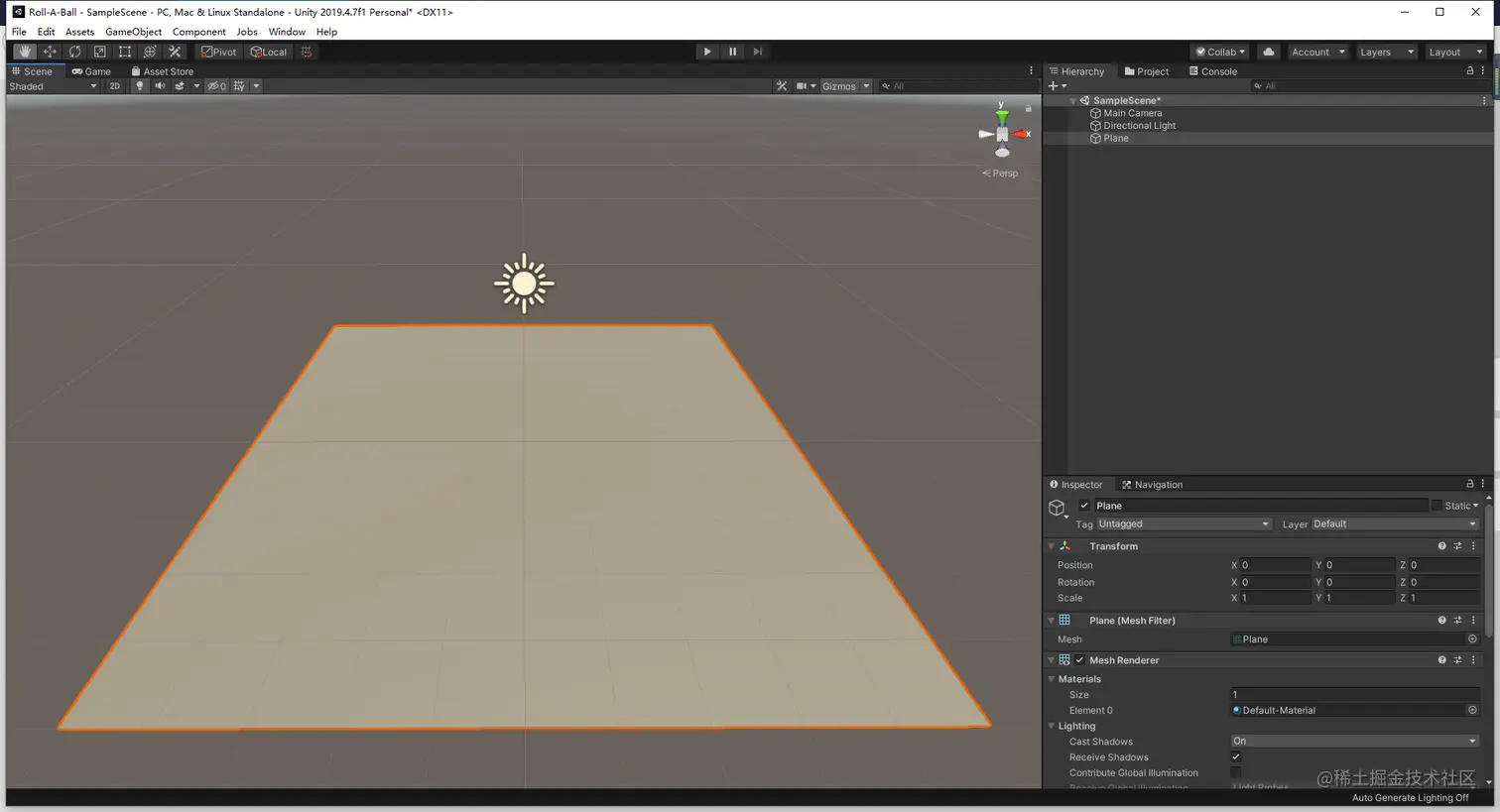Screen dimensions: 1500x812
Task: Click the Hierarchy add object plus button
Action: (x=1054, y=86)
